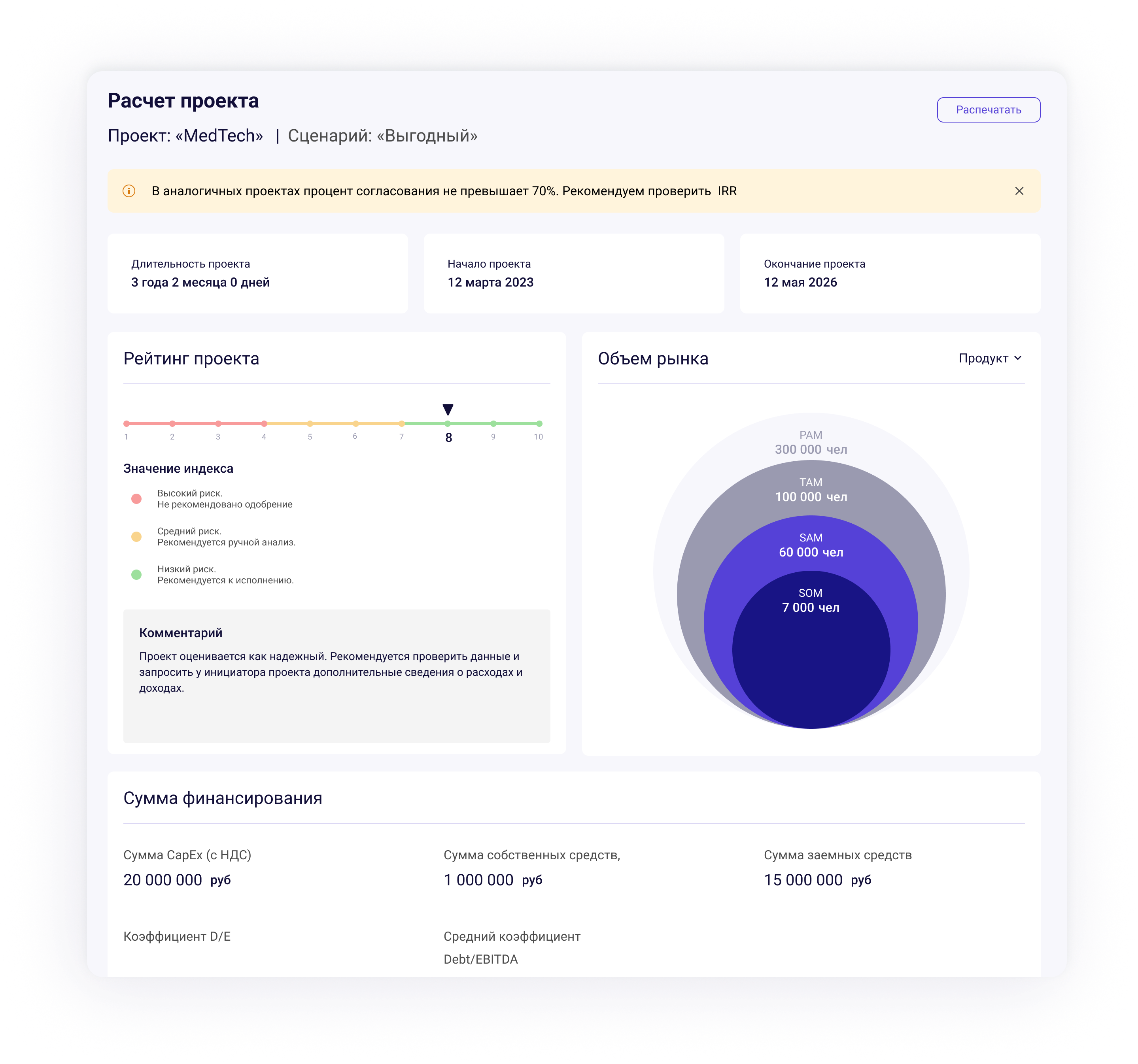The width and height of the screenshot is (1138, 1064).
Task: Click the Комментарий text box
Action: (x=336, y=676)
